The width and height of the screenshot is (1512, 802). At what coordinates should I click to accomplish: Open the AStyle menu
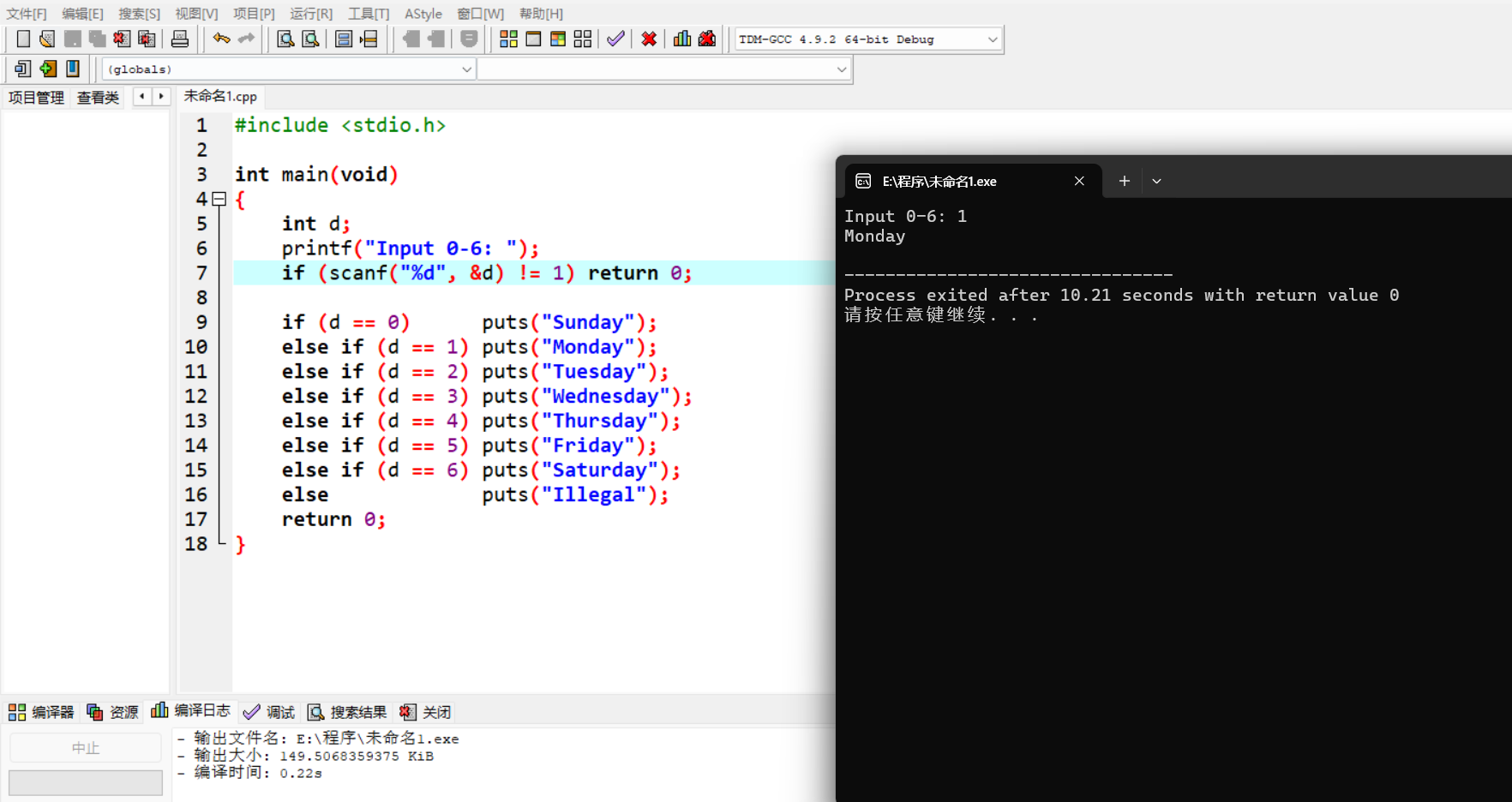coord(423,14)
